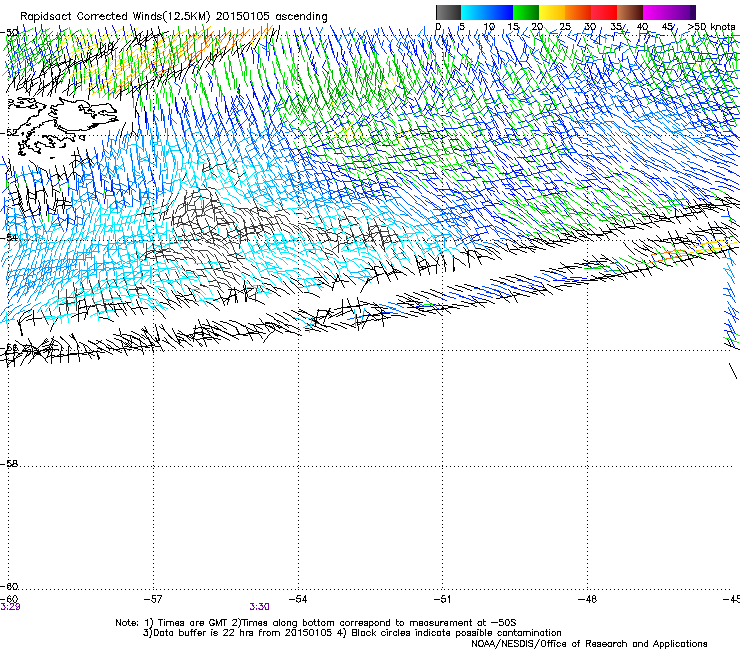Click the brown 35-40 knots legend swatch

[630, 12]
